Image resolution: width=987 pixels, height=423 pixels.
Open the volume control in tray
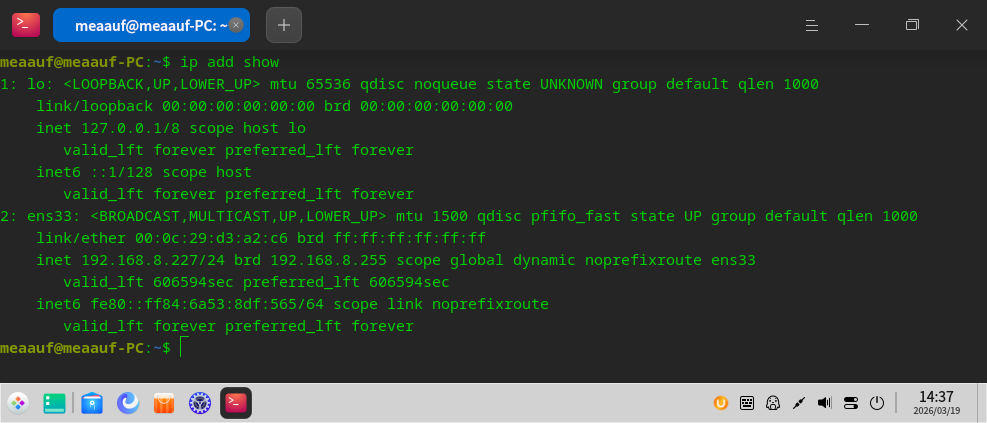click(824, 403)
